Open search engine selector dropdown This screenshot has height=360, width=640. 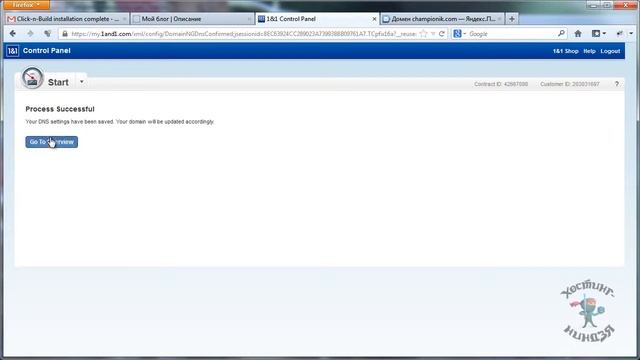coord(459,34)
